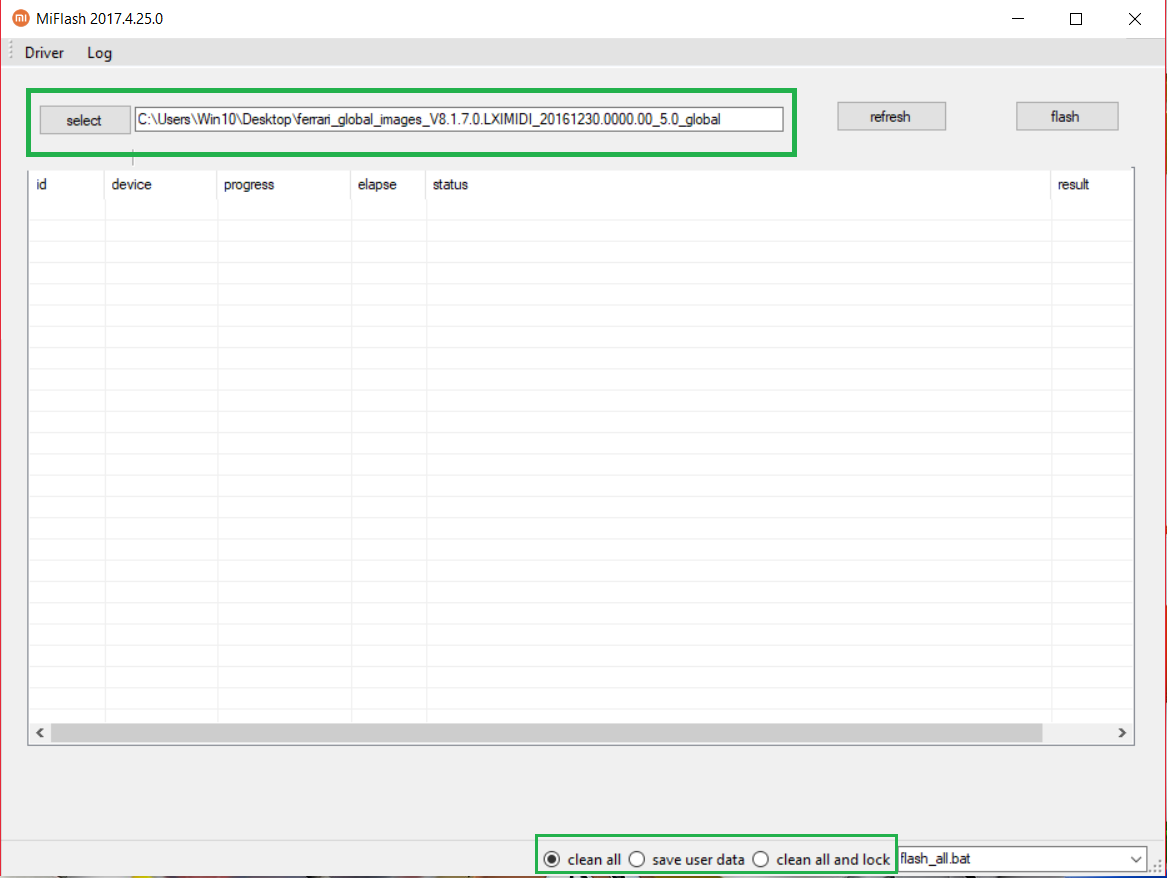The width and height of the screenshot is (1167, 878).
Task: Click the progress column header
Action: point(284,185)
